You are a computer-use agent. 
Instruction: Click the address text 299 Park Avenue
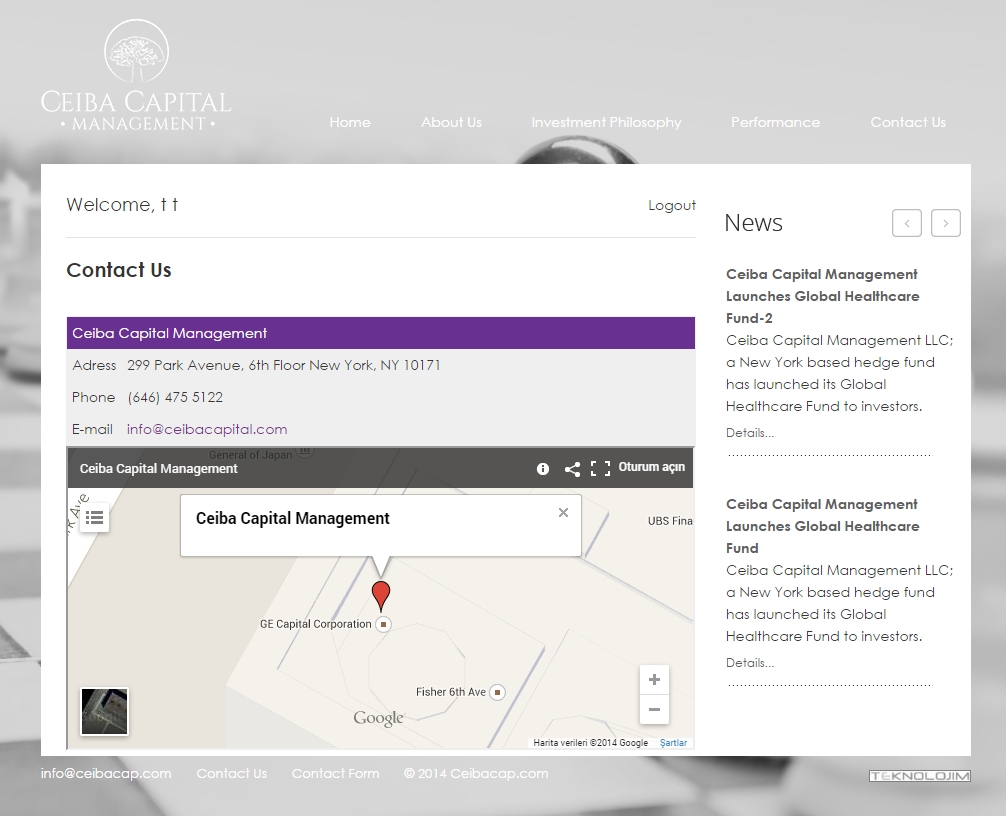coord(284,365)
